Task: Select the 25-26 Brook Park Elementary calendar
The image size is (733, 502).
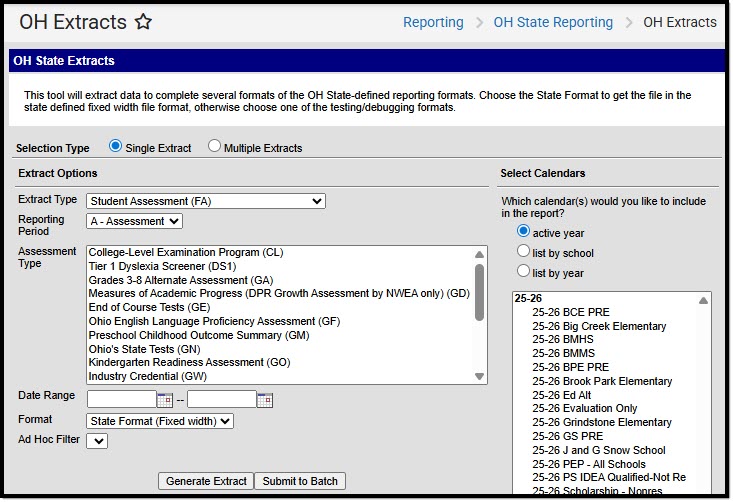Action: pyautogui.click(x=602, y=381)
